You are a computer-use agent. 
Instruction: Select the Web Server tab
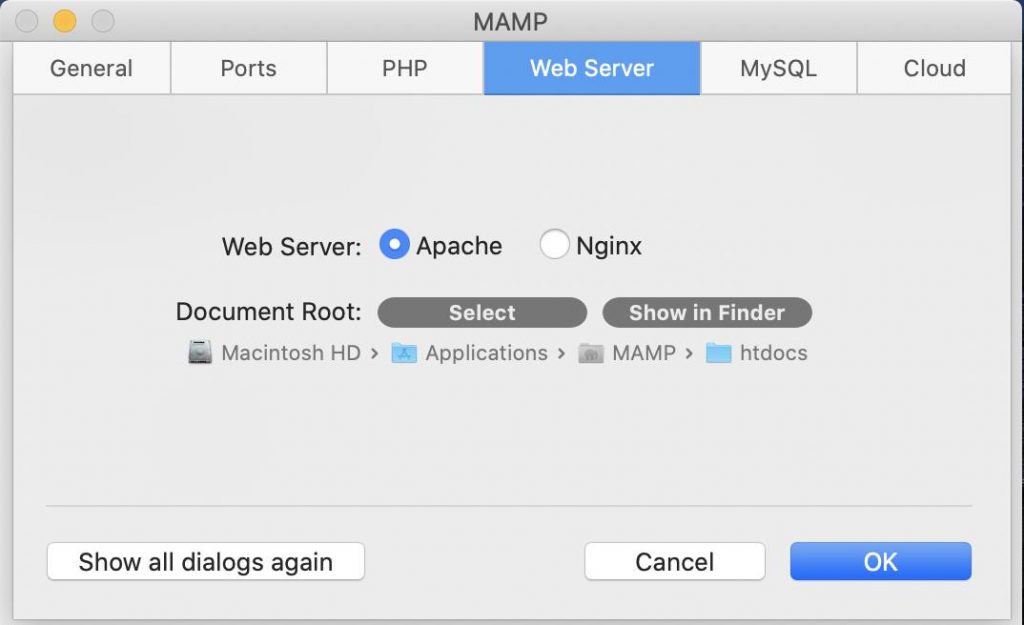pyautogui.click(x=592, y=69)
